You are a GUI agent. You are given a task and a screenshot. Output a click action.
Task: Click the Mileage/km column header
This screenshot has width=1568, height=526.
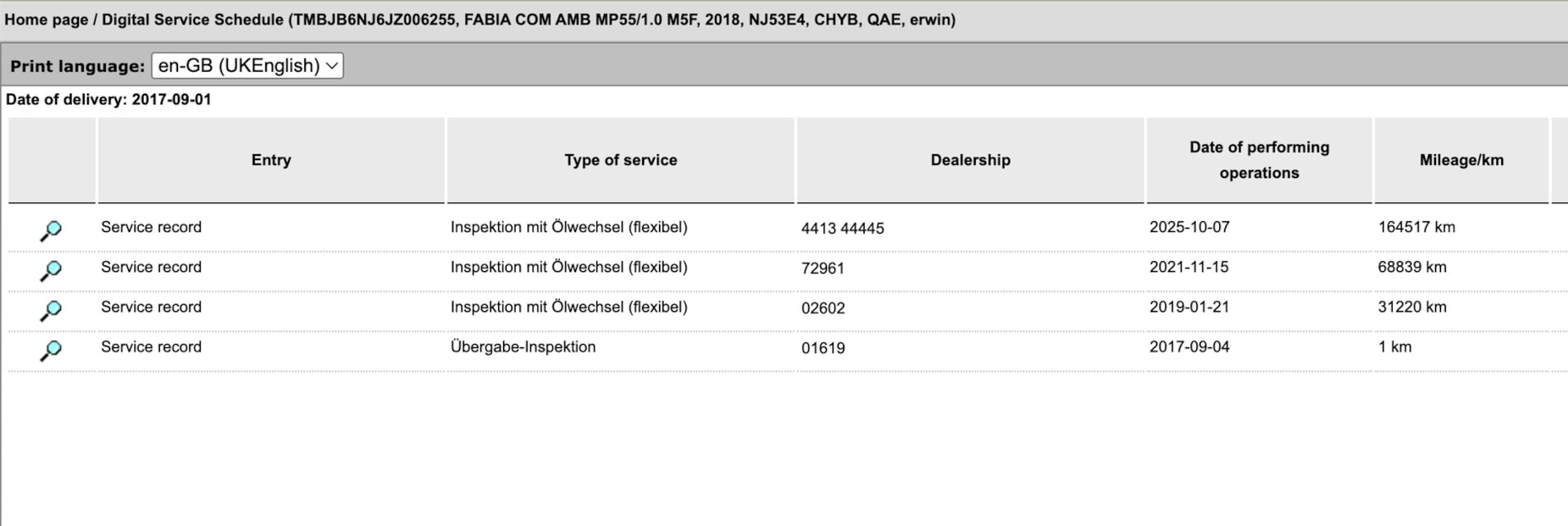point(1461,159)
